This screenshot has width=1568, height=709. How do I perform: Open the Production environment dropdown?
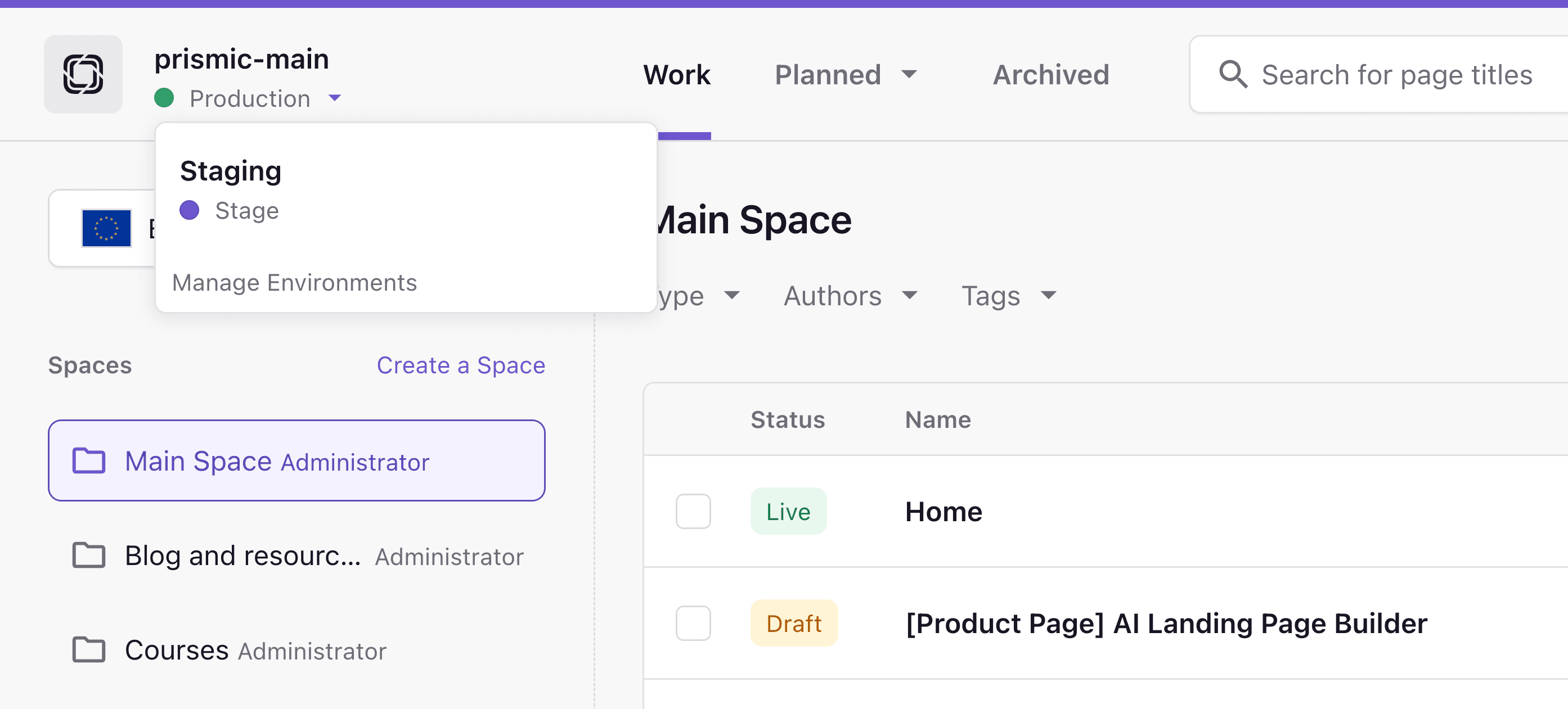(x=335, y=98)
